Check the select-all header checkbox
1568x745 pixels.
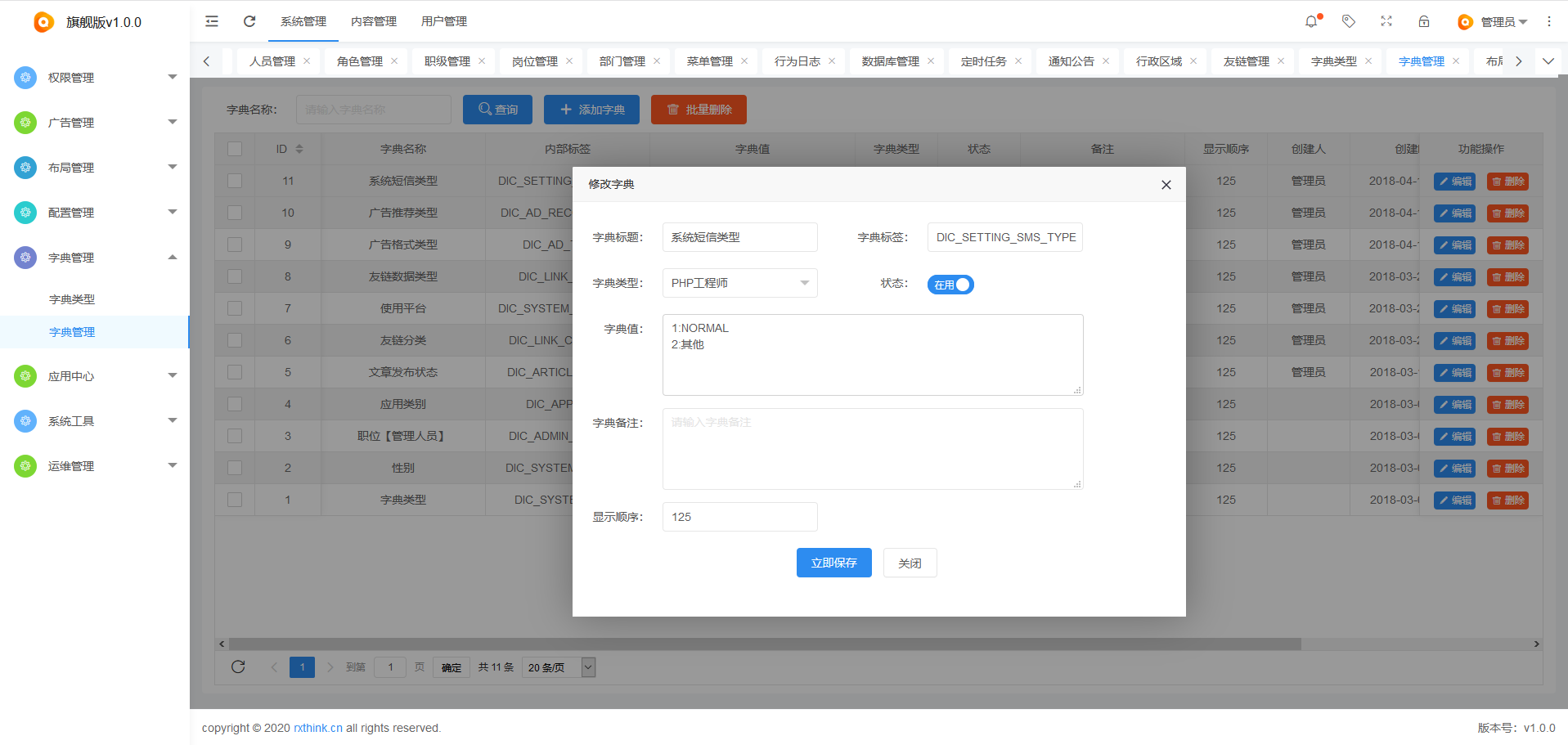[x=235, y=149]
